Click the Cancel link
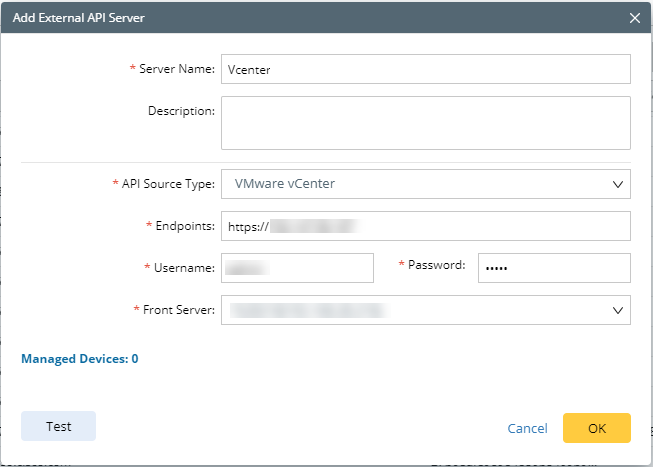 527,428
